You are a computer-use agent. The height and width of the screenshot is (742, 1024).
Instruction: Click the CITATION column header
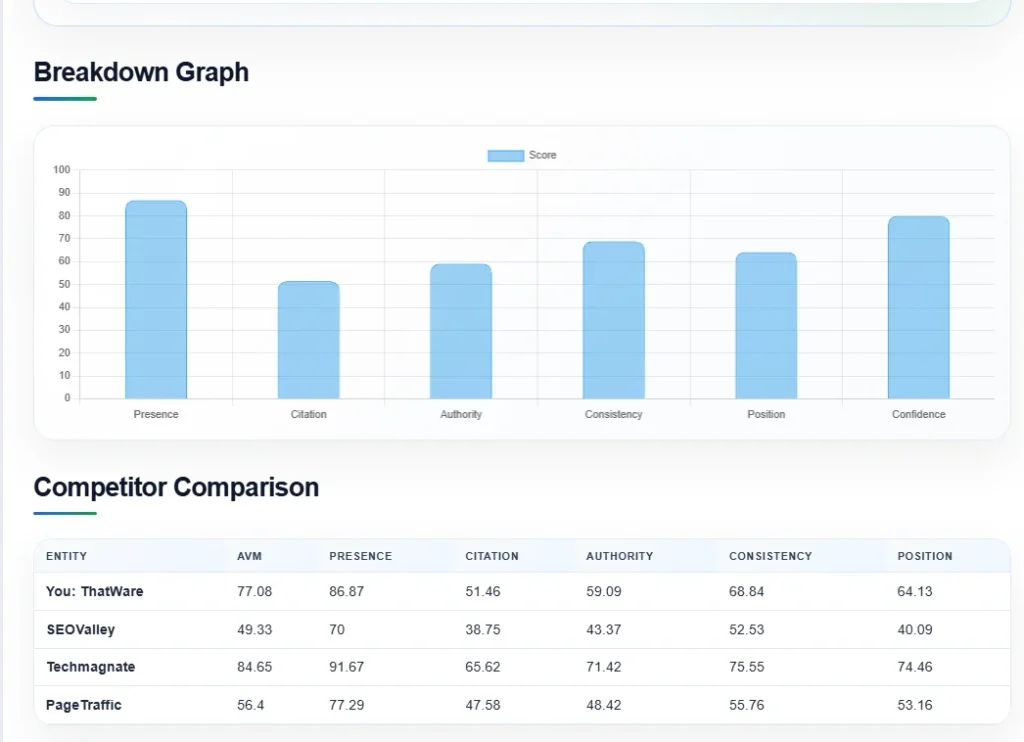click(492, 556)
